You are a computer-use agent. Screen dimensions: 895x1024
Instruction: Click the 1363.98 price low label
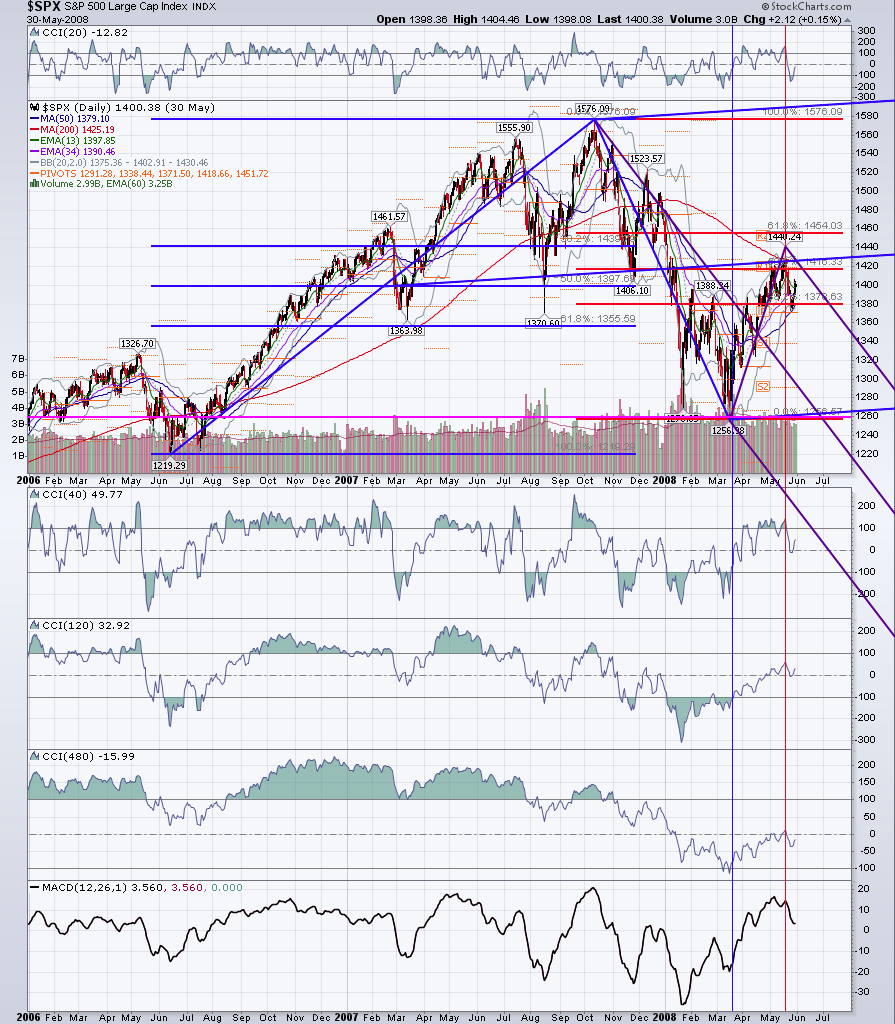click(x=406, y=331)
